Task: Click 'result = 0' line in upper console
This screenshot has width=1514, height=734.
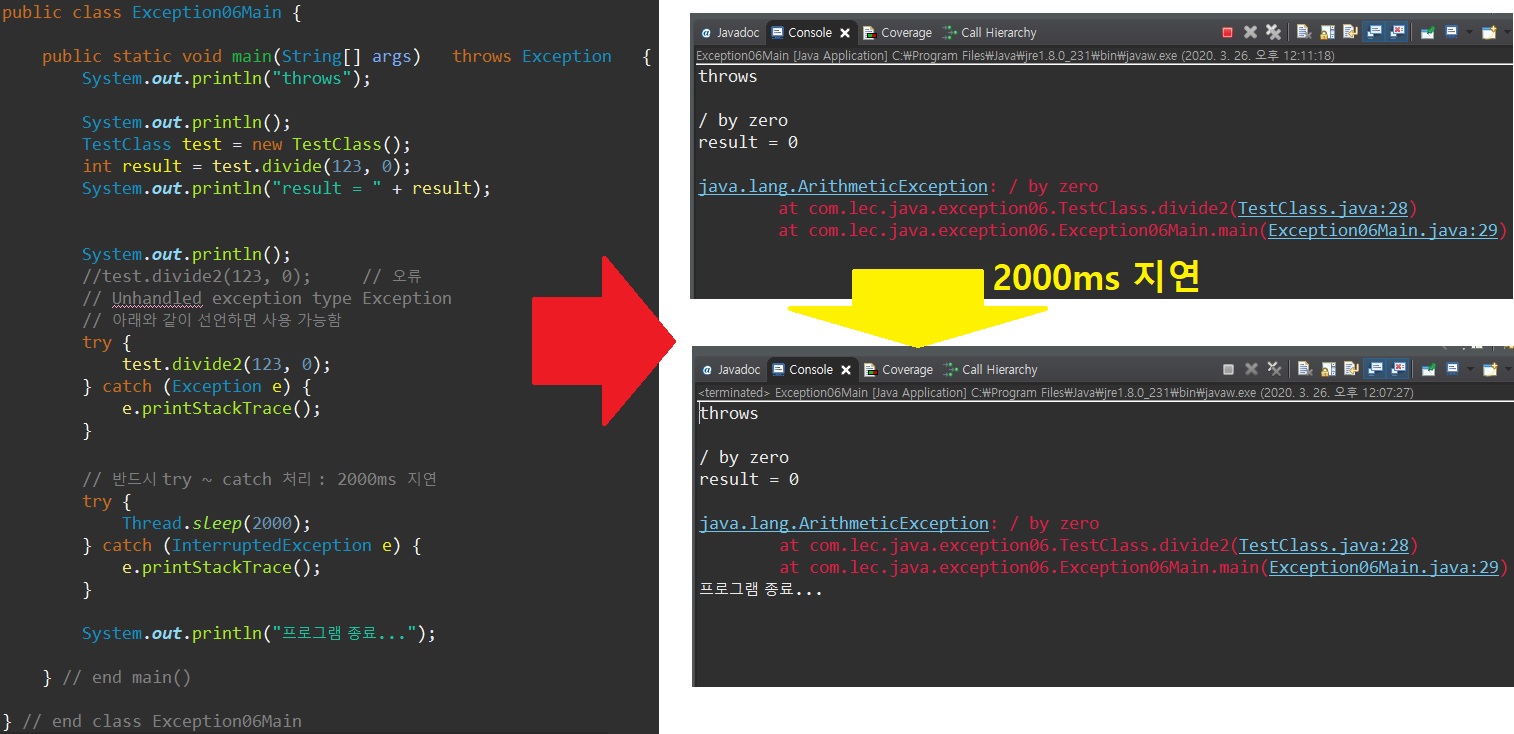Action: pyautogui.click(x=748, y=142)
